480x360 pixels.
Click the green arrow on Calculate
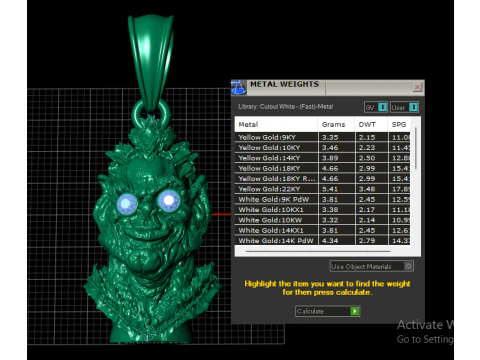click(355, 311)
